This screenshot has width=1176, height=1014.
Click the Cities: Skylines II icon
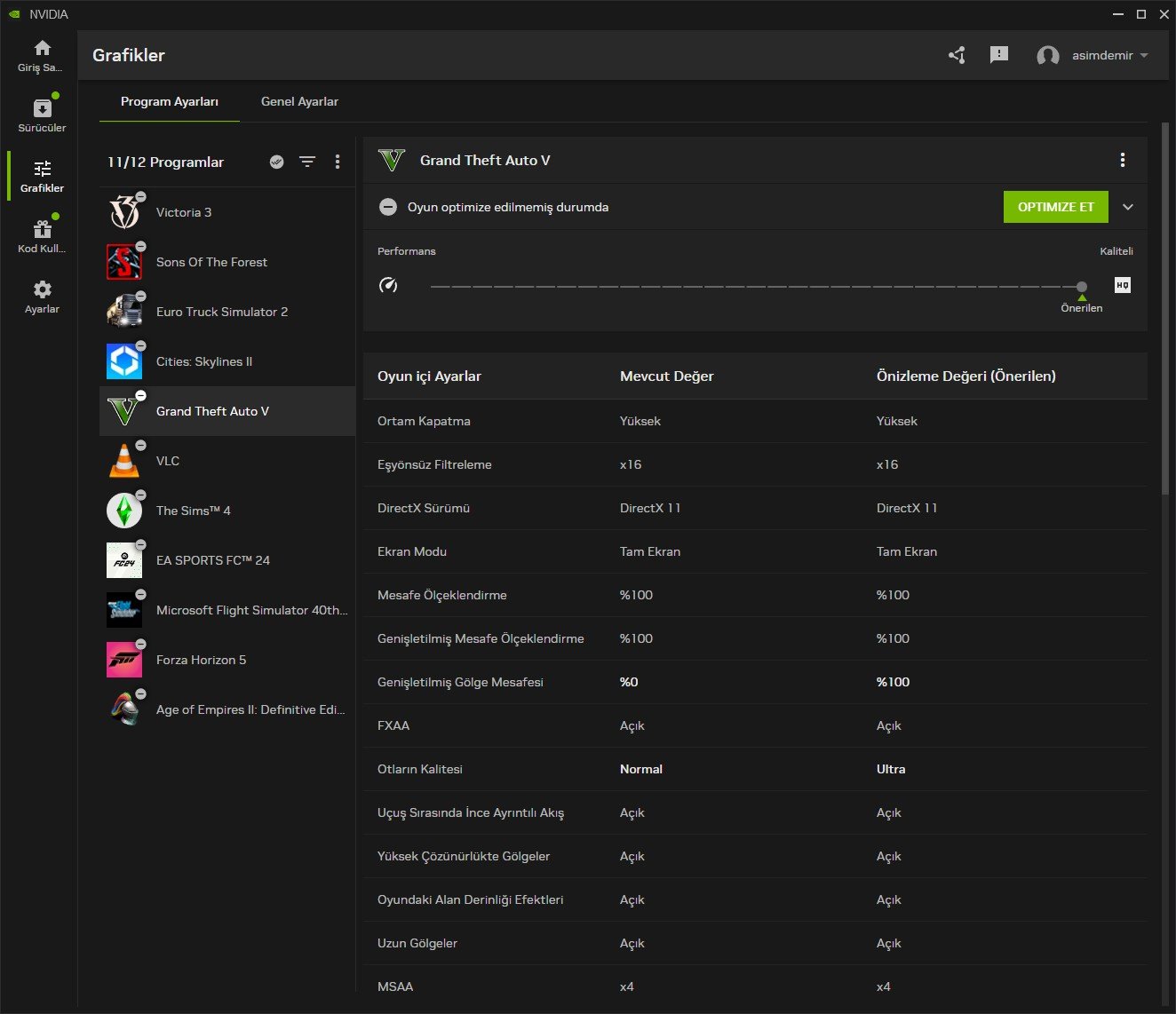(x=123, y=361)
